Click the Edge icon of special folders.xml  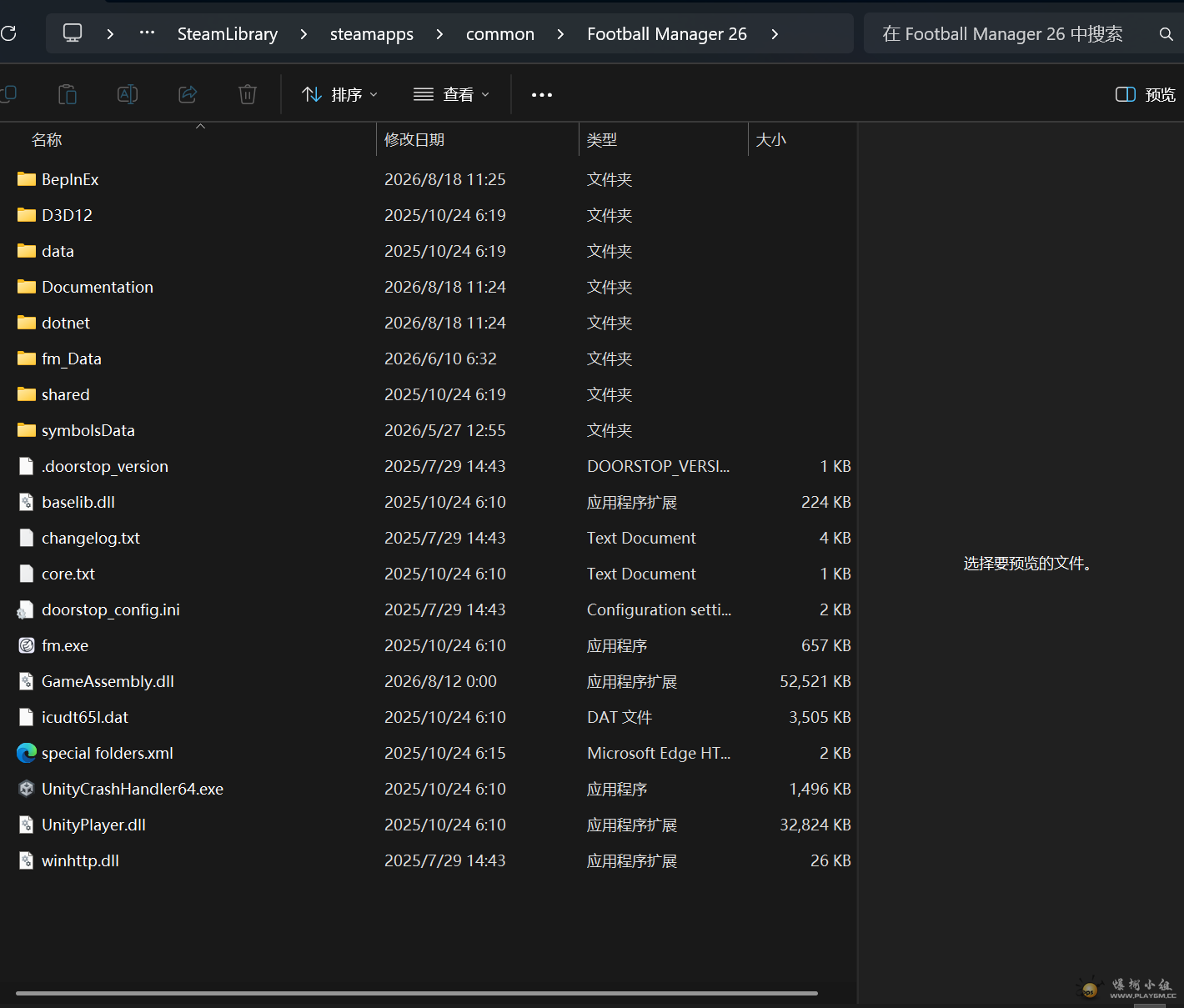point(27,753)
